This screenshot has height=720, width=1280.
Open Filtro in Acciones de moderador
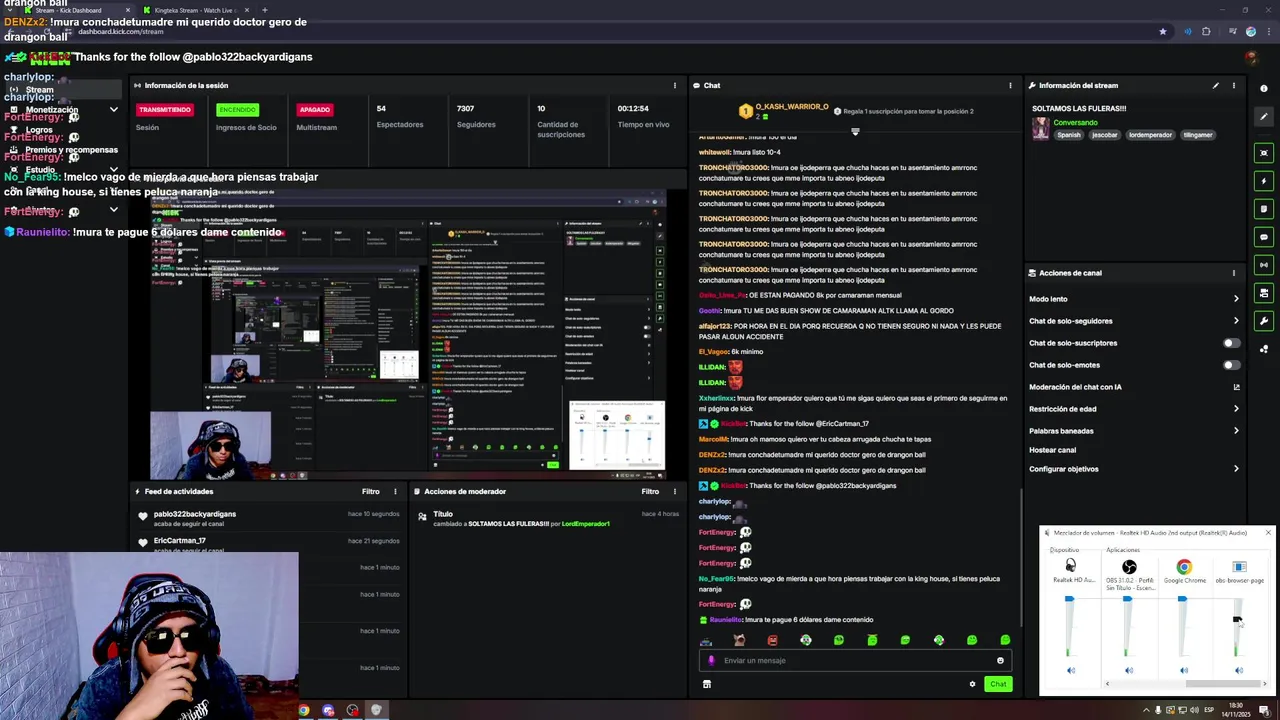650,491
